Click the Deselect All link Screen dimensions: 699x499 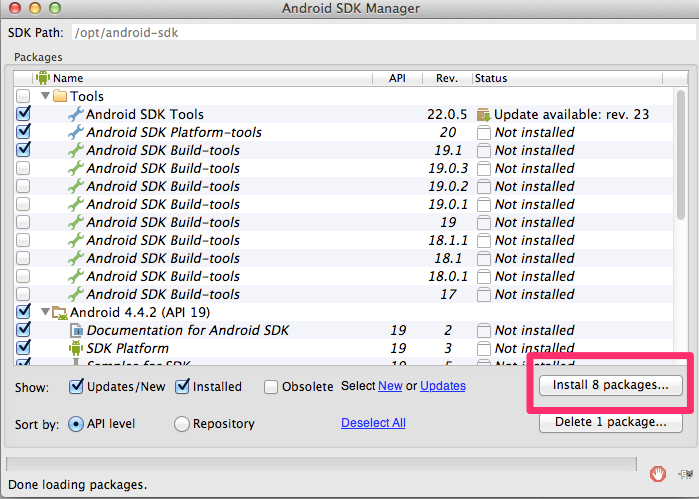(373, 423)
